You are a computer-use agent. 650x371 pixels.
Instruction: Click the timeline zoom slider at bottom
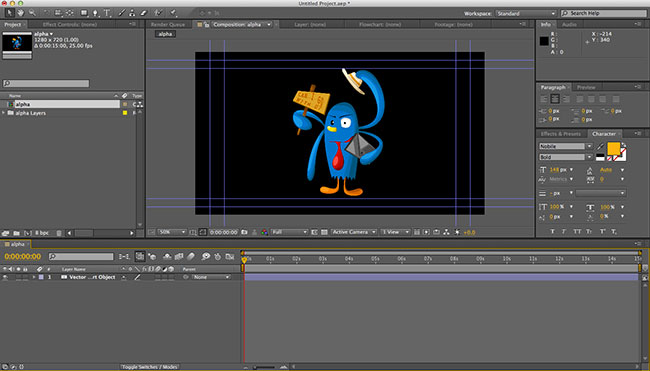coord(264,367)
